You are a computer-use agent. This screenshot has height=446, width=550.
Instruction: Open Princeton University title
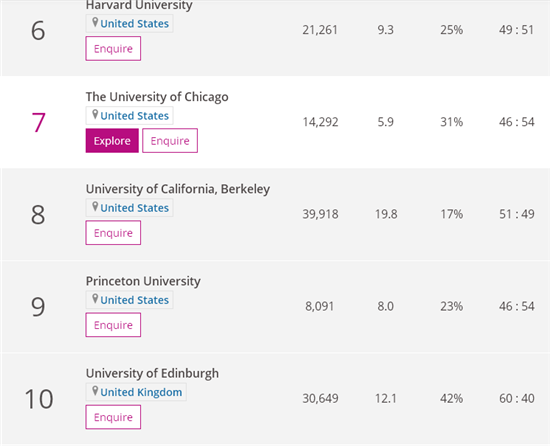pos(143,281)
